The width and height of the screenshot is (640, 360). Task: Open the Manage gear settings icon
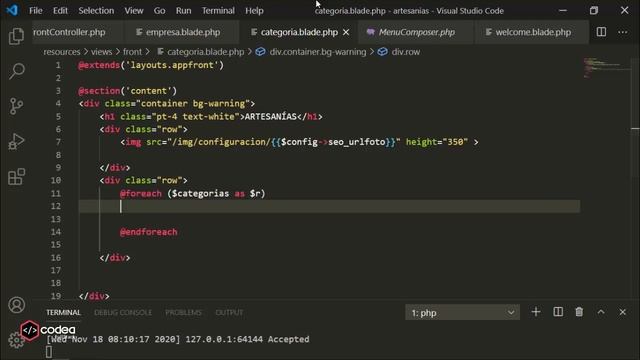(x=16, y=340)
